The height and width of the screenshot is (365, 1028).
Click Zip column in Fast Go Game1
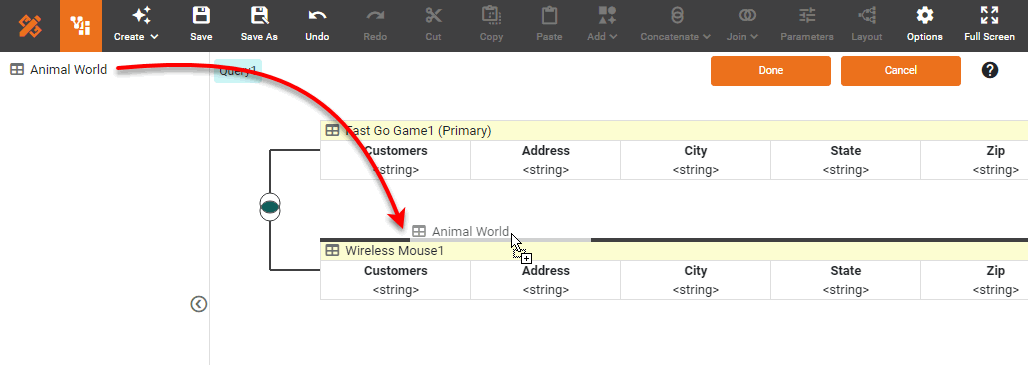pos(974,160)
